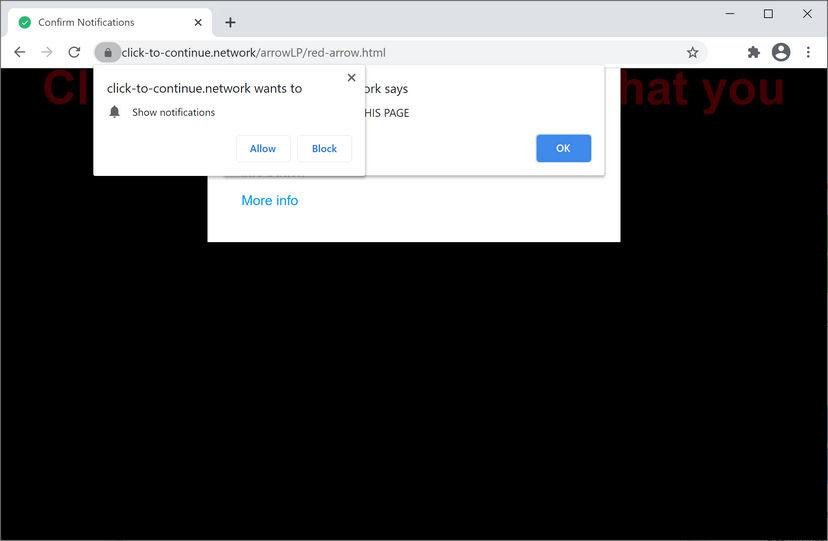
Task: Click the green check tab favicon
Action: click(25, 23)
